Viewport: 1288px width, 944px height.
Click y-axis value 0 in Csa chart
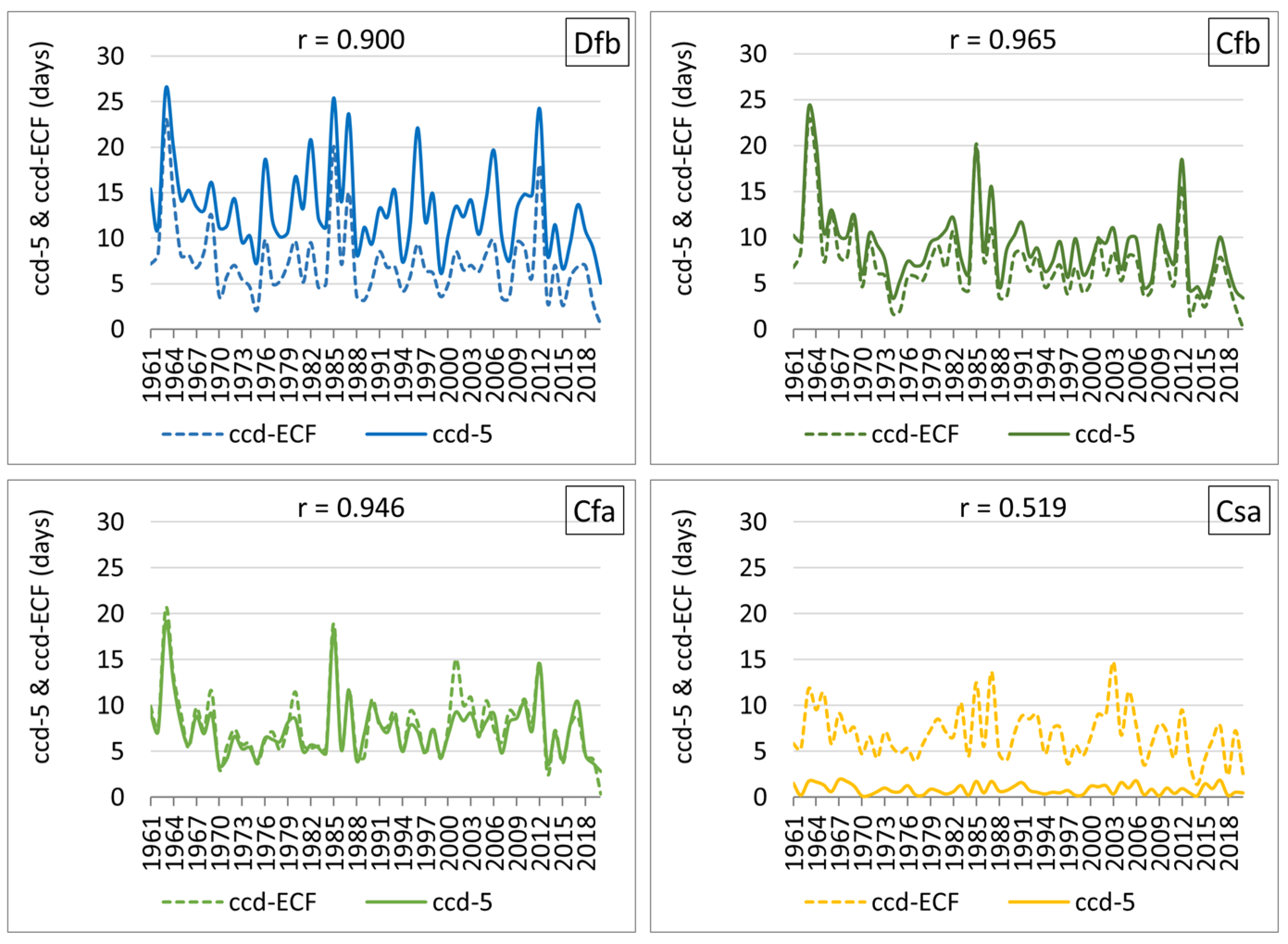click(x=760, y=797)
